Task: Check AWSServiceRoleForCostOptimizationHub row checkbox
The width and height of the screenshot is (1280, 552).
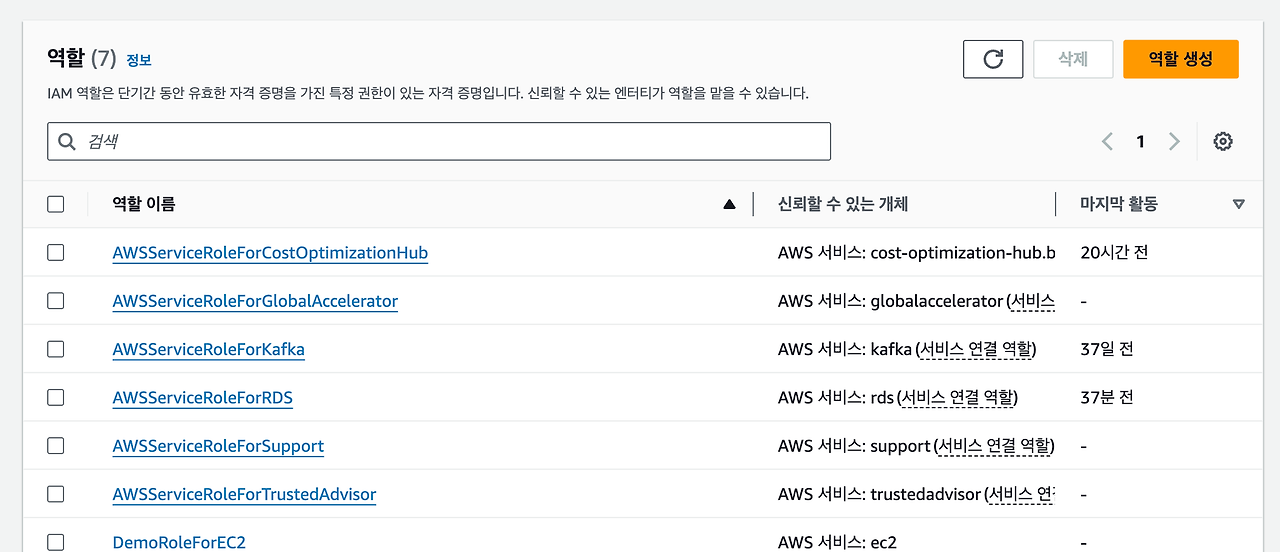Action: pyautogui.click(x=56, y=253)
